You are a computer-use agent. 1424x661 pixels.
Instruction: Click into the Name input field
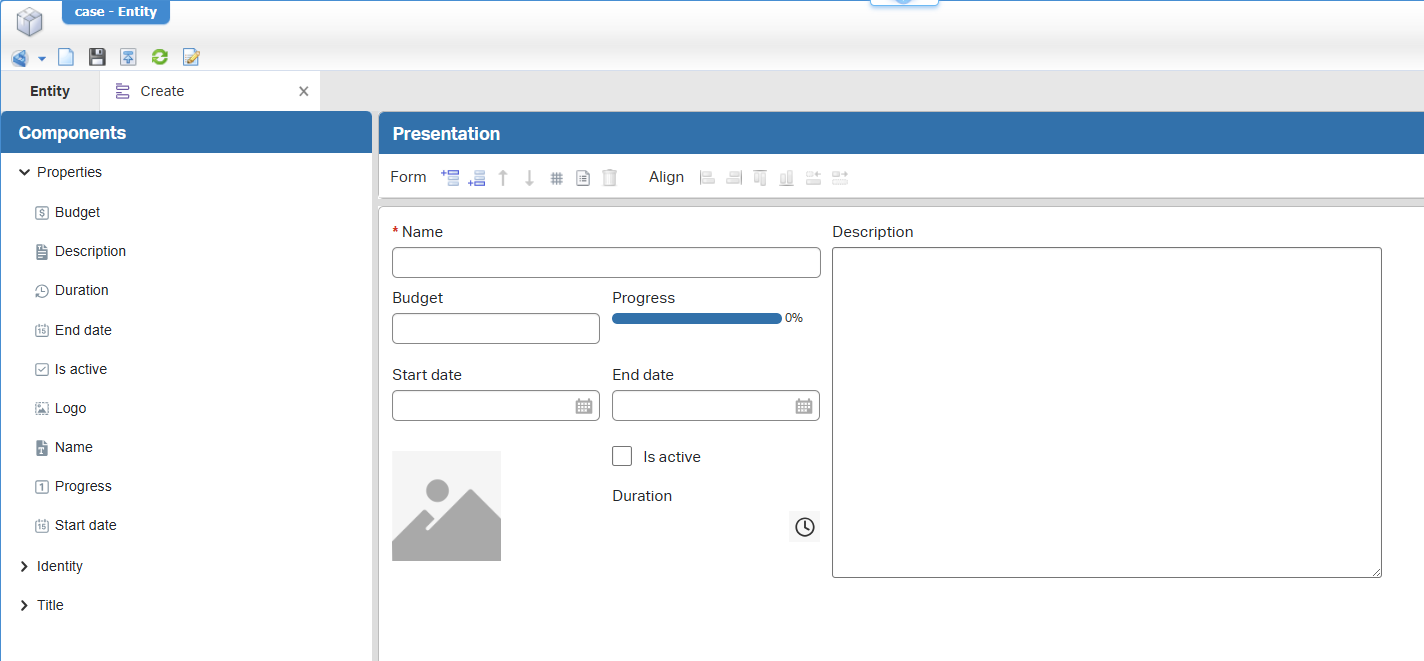606,263
